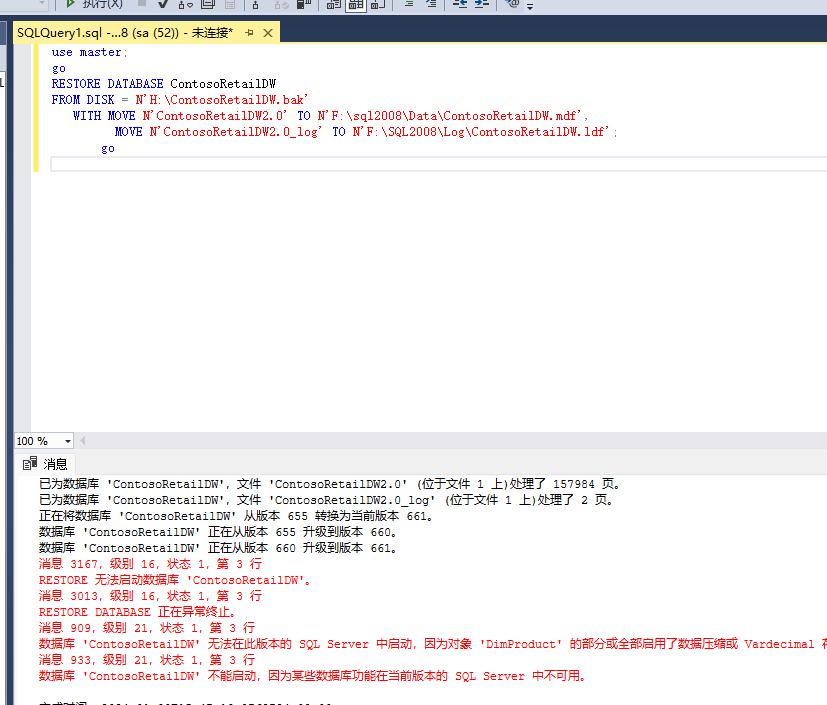
Task: Toggle Include Actual Execution Plan icon
Action: pyautogui.click(x=255, y=4)
